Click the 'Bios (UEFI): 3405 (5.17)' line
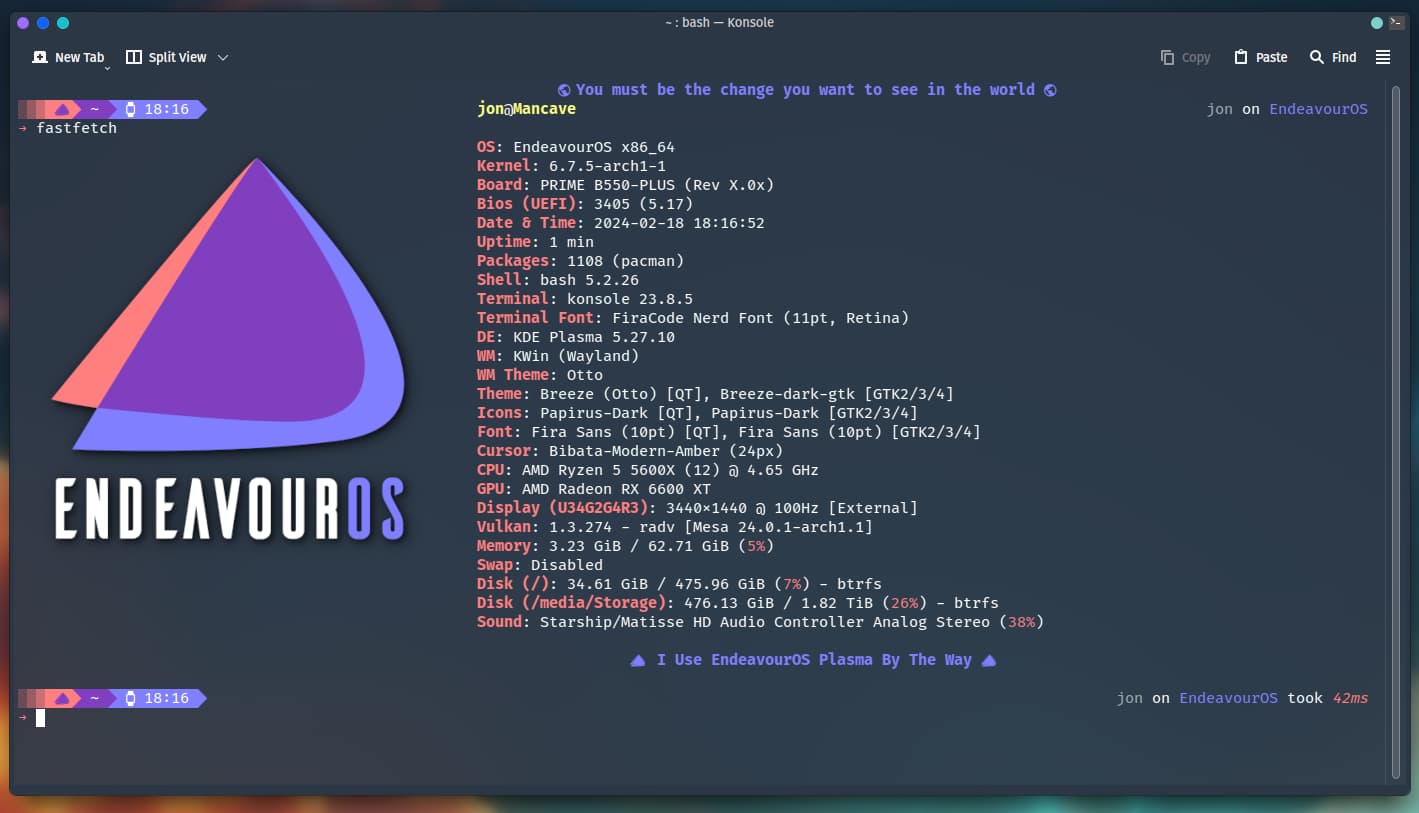Screen dimensions: 1419x813 585,204
